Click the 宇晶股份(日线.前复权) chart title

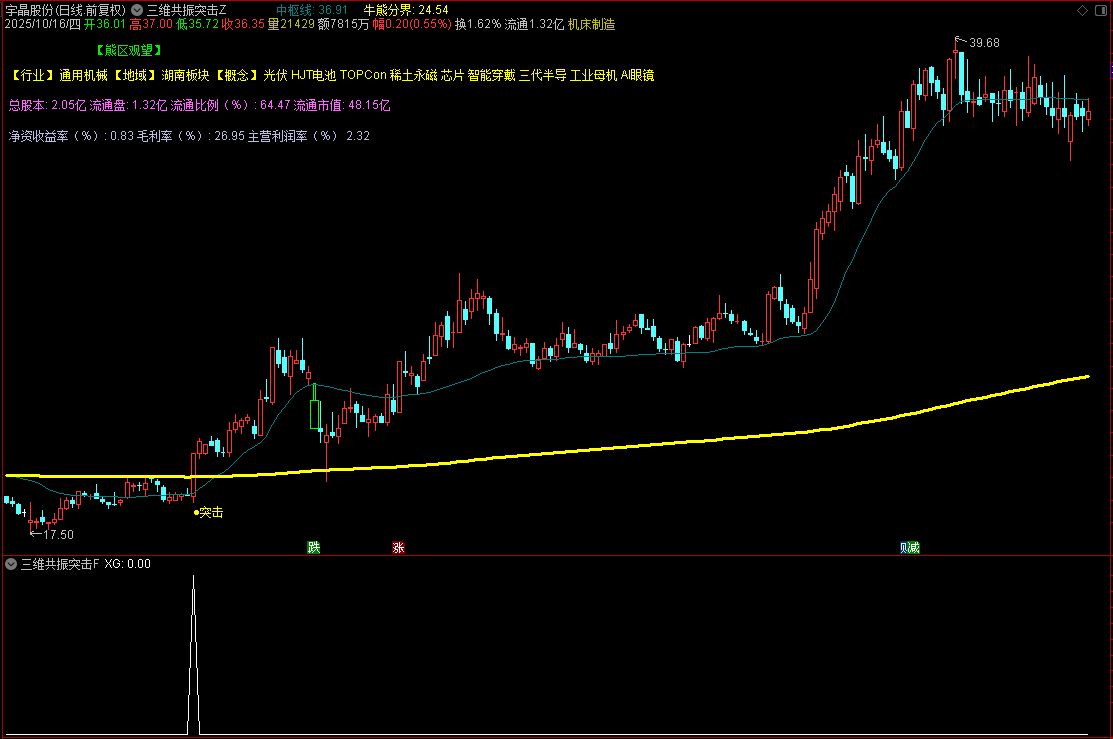65,10
